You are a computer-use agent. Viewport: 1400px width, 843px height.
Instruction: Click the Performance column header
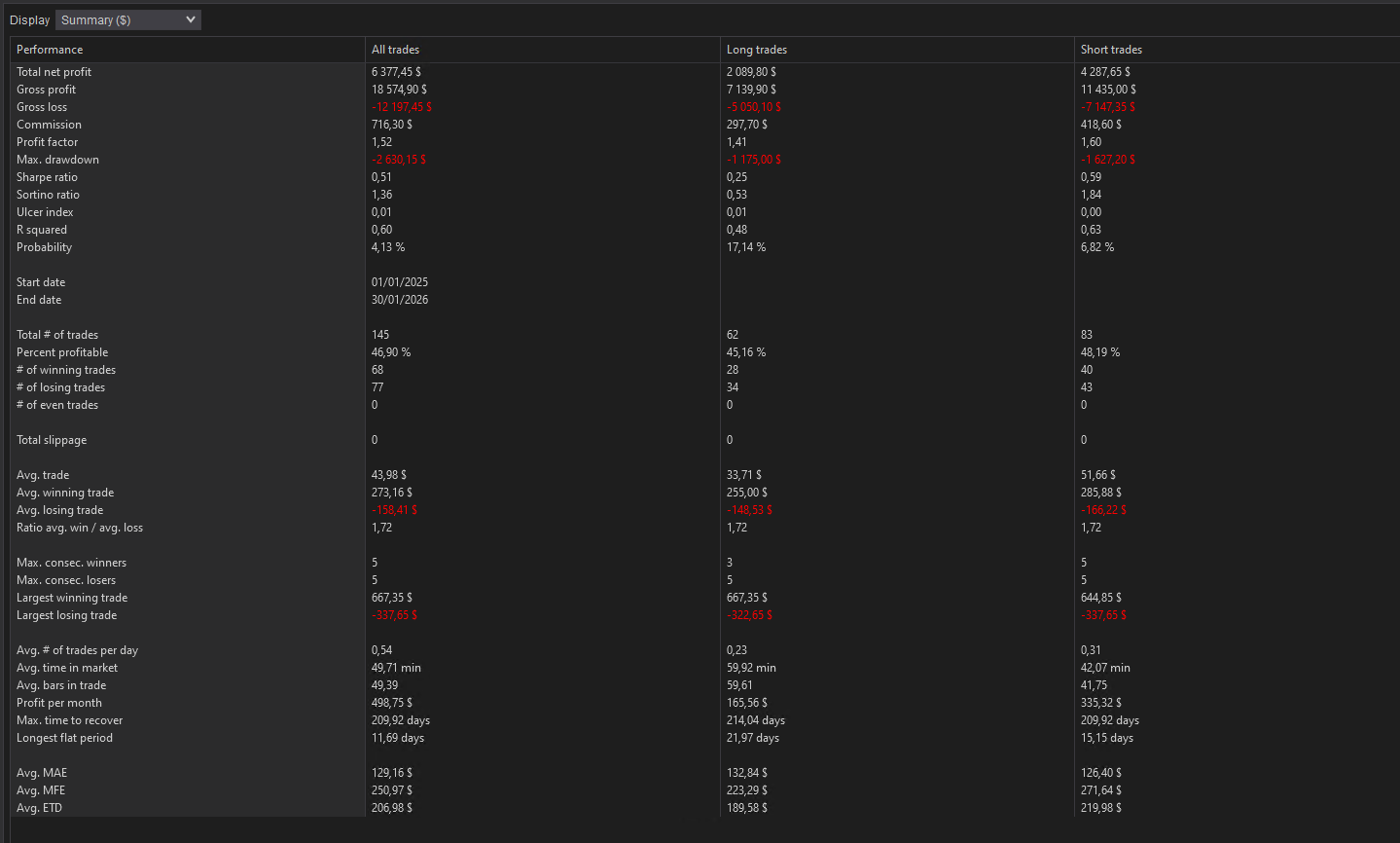coord(49,49)
